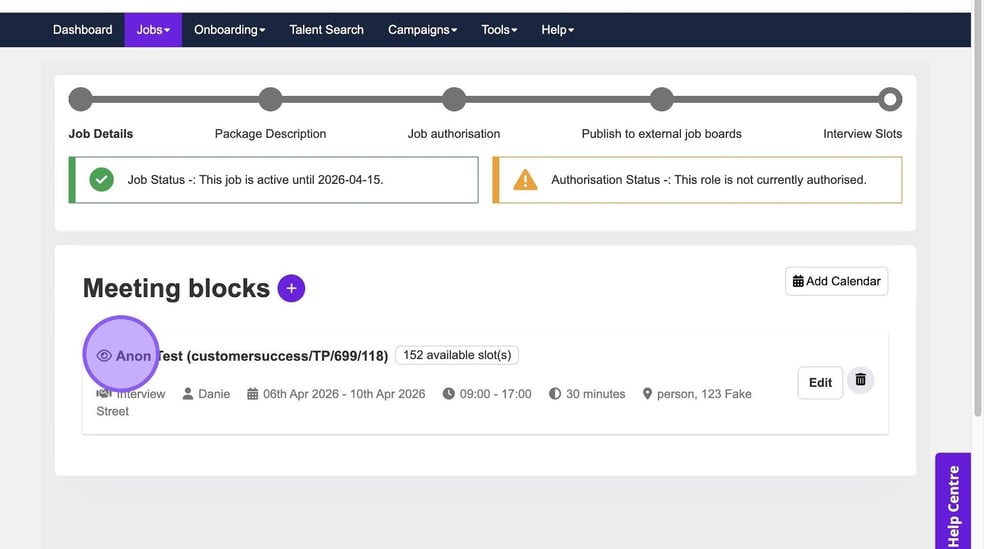Click the trash delete icon on meeting block

pyautogui.click(x=860, y=380)
